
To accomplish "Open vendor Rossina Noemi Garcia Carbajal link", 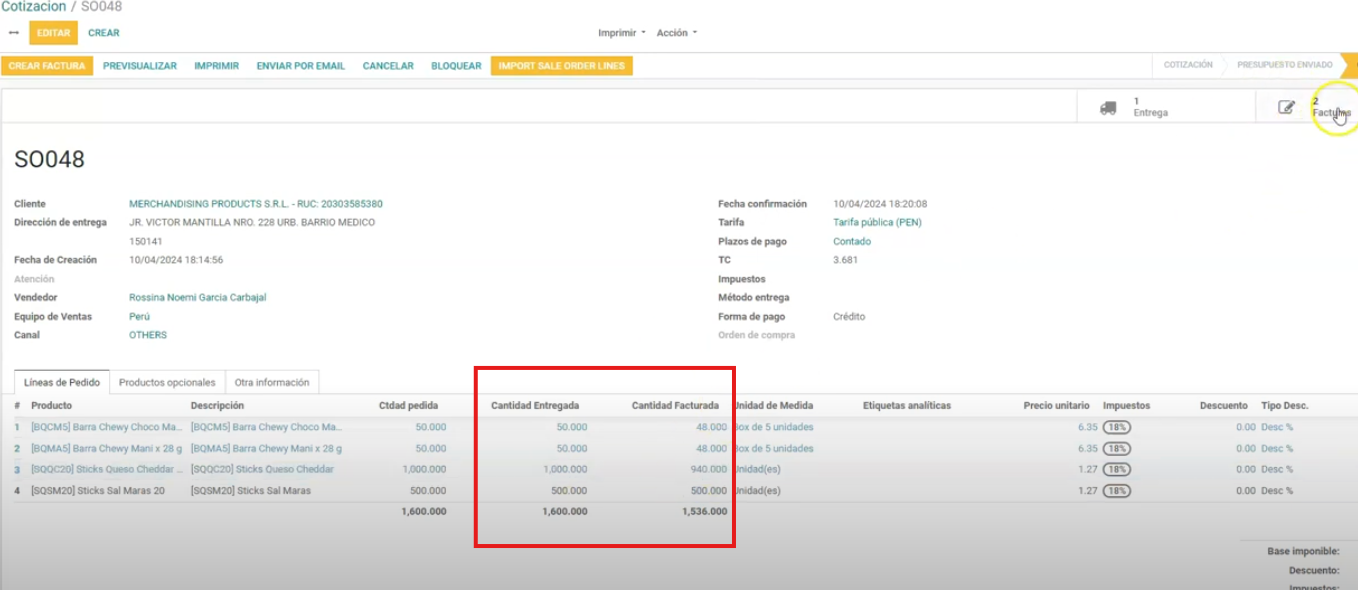I will [197, 298].
